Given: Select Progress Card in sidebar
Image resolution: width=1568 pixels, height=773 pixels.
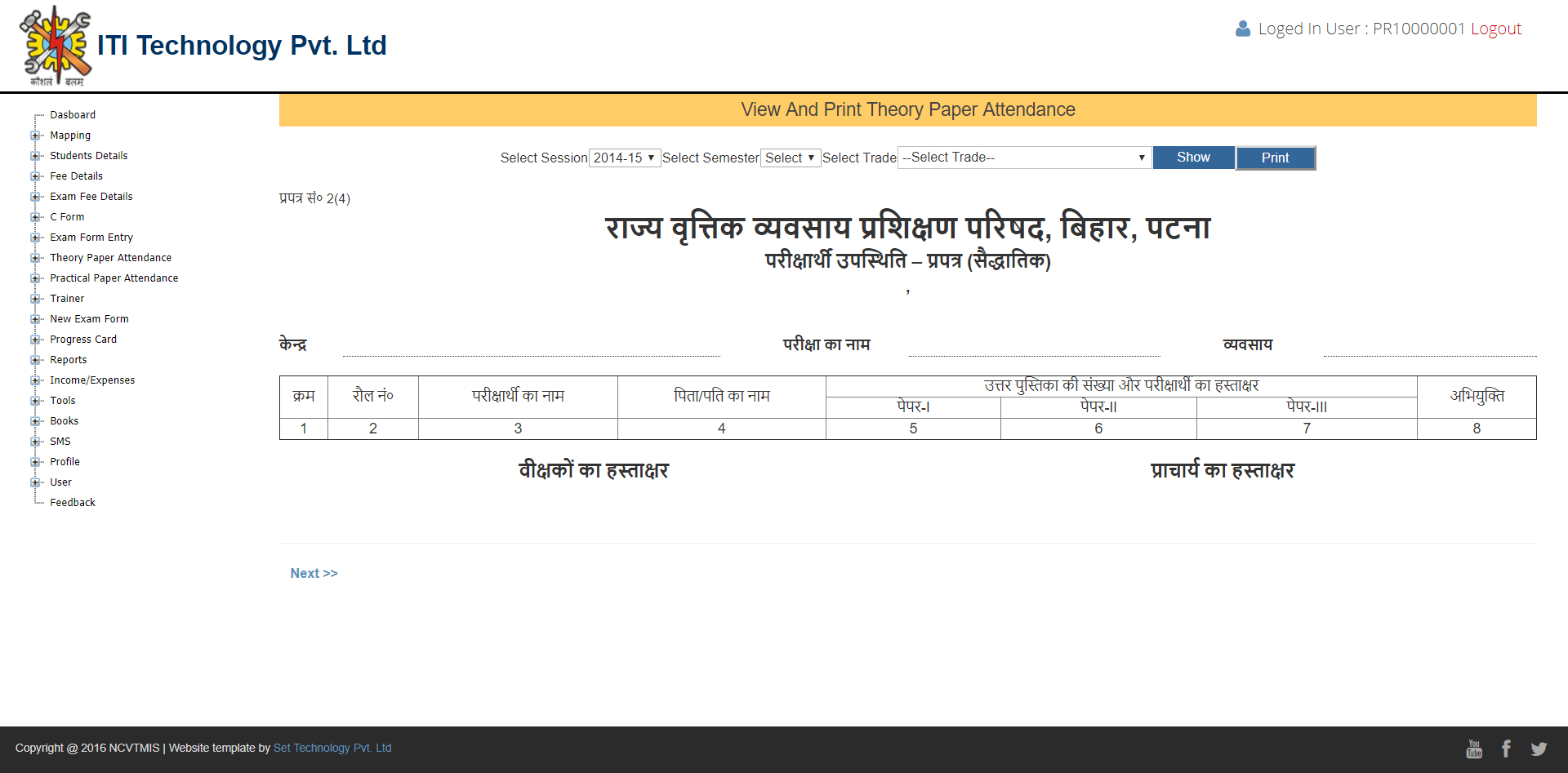Looking at the screenshot, I should click(x=83, y=340).
